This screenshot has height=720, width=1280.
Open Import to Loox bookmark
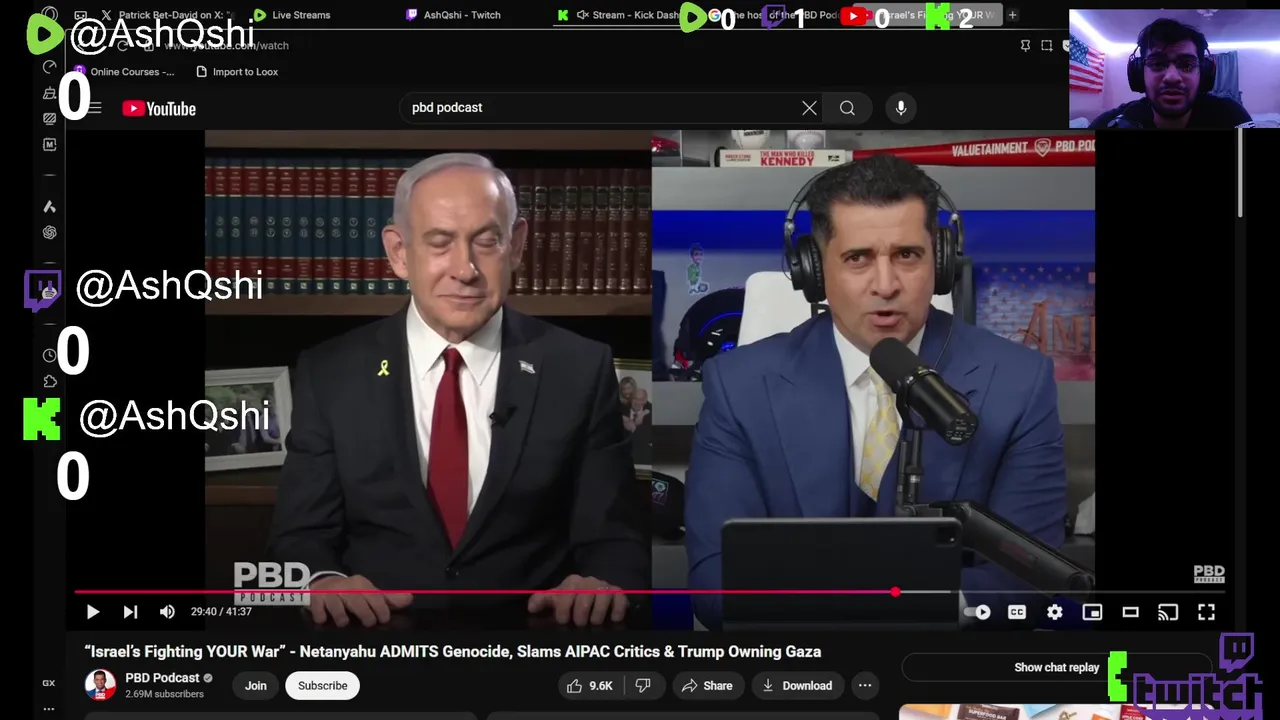click(x=237, y=72)
